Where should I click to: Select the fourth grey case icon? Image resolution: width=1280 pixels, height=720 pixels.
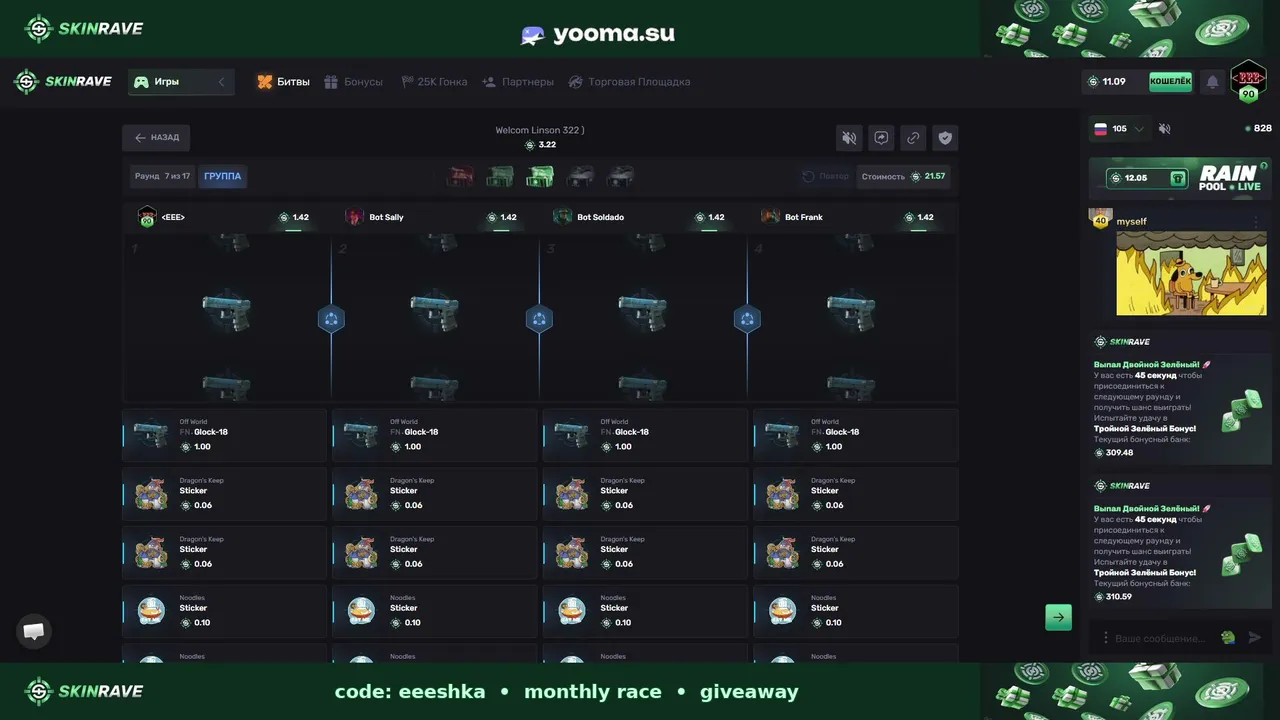580,177
